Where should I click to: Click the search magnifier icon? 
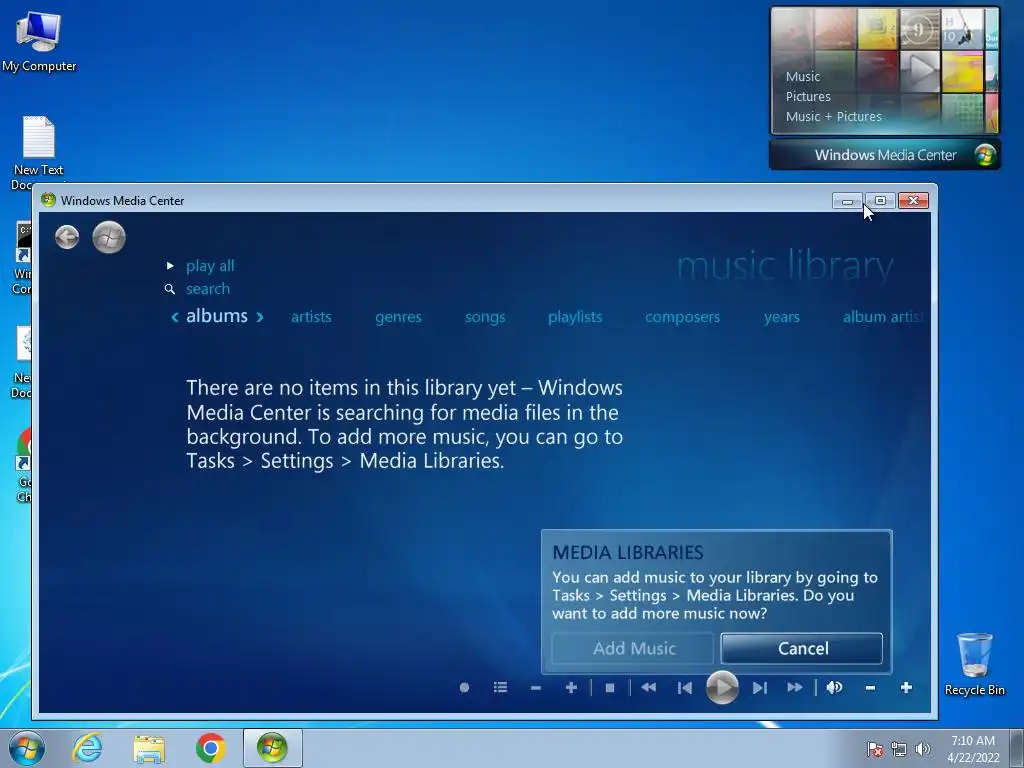pos(170,289)
